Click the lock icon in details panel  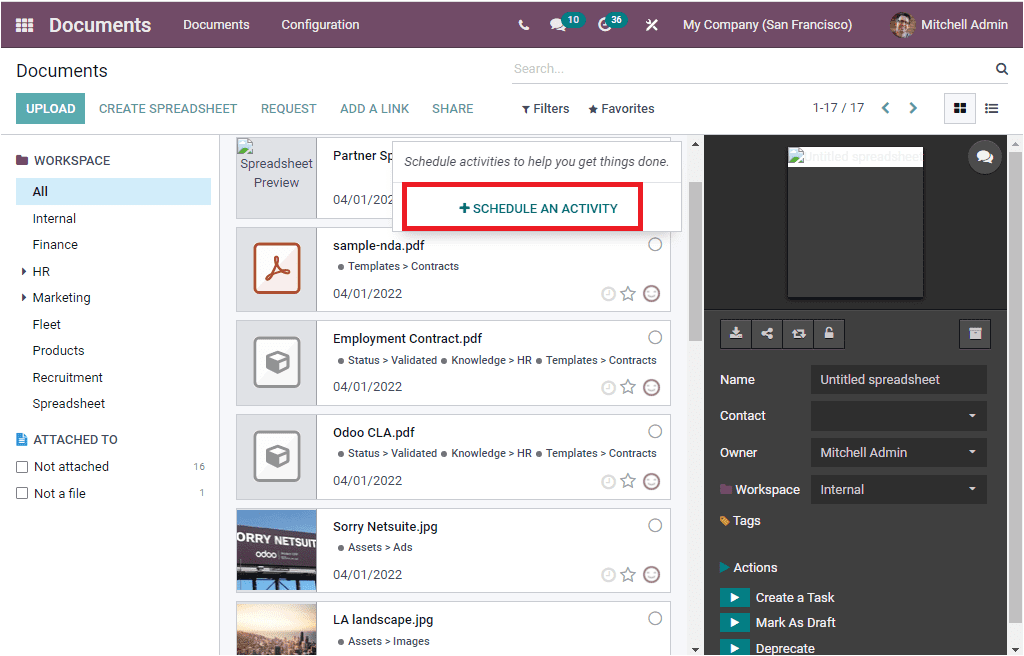tap(829, 334)
